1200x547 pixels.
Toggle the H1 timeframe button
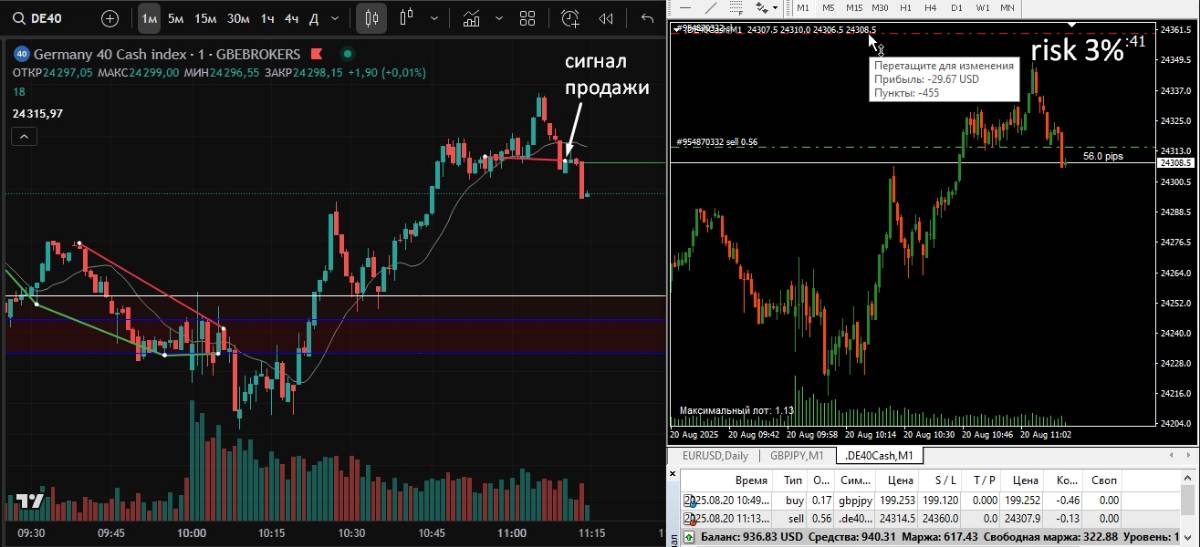tap(905, 7)
